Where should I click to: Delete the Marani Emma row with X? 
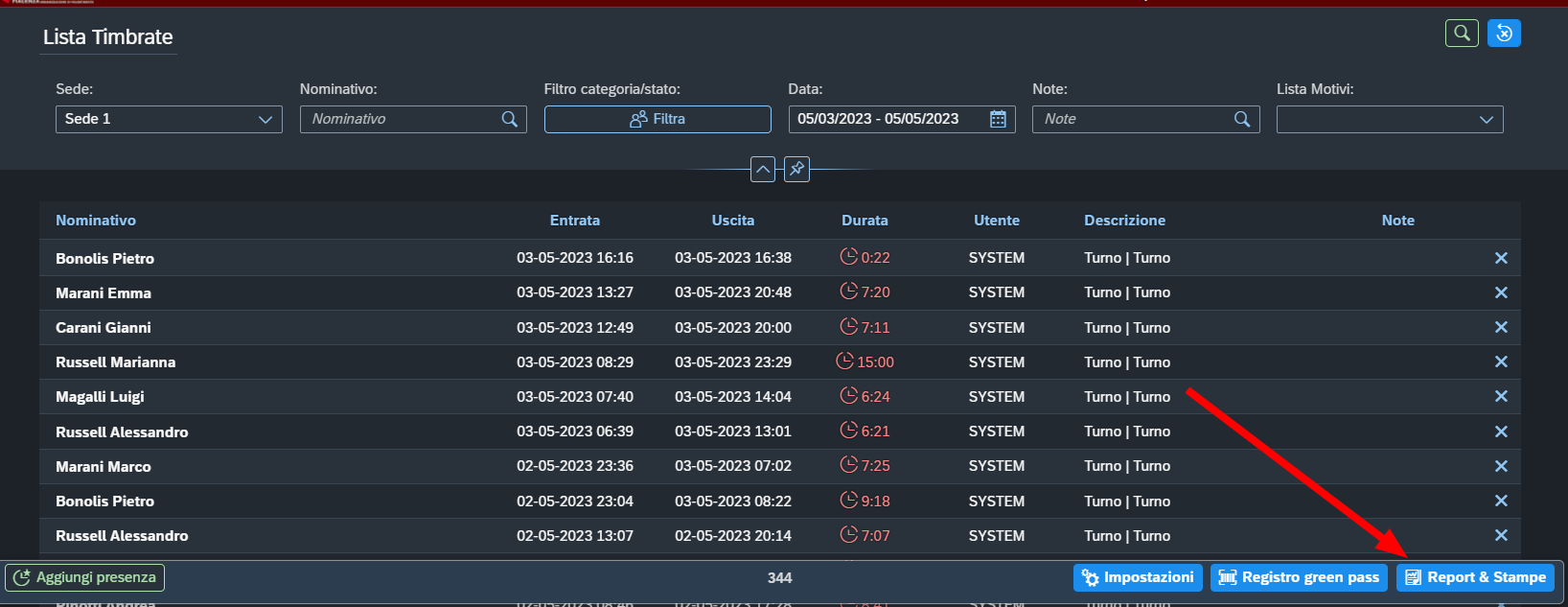(x=1501, y=292)
